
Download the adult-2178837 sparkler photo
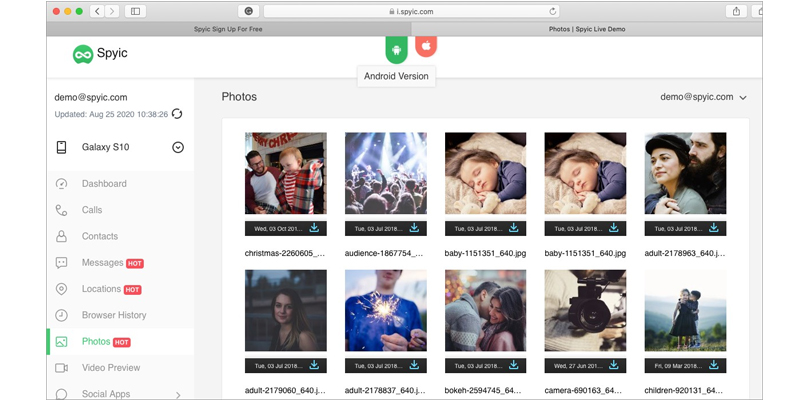click(414, 365)
